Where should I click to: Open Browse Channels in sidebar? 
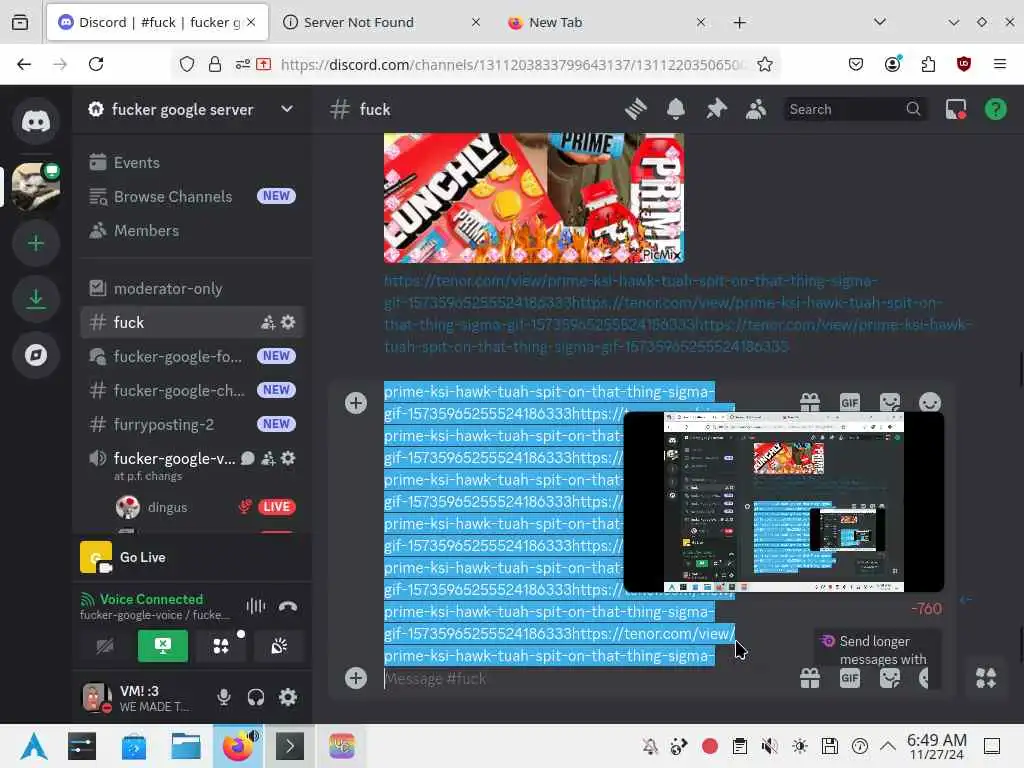(193, 197)
